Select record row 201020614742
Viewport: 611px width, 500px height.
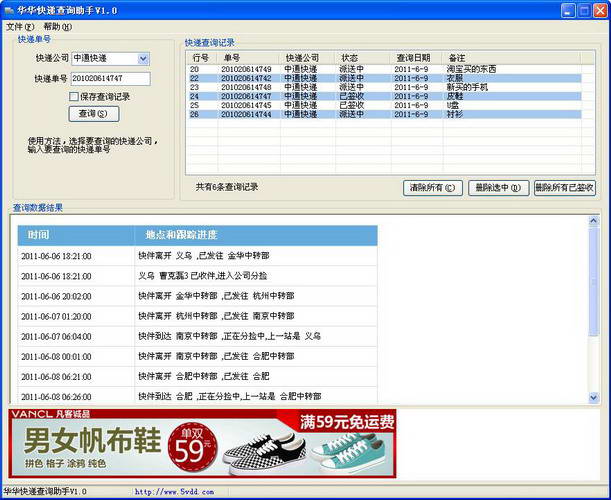point(385,78)
